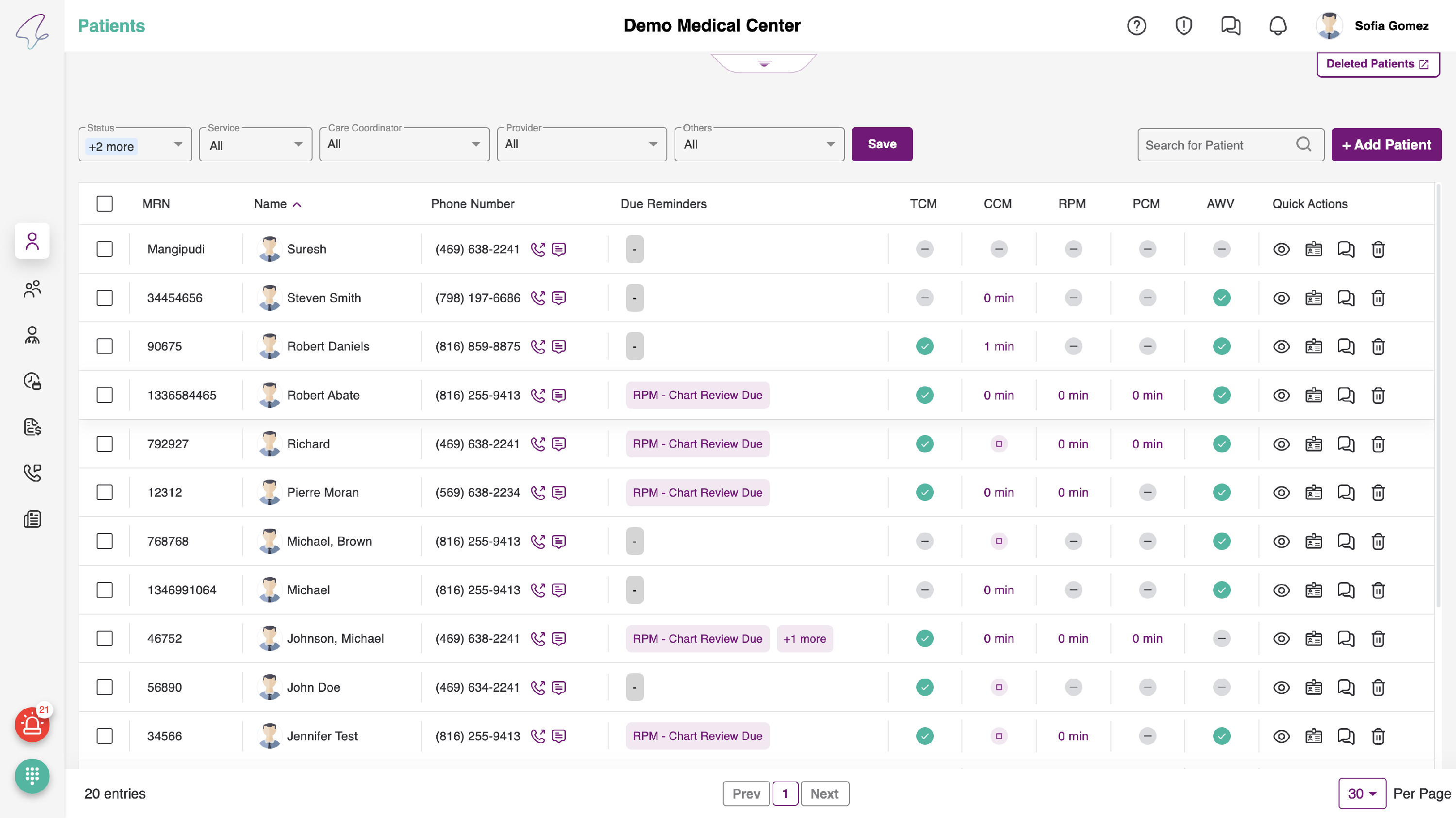Check the box for Robert Abate row
The height and width of the screenshot is (818, 1456).
pos(104,395)
